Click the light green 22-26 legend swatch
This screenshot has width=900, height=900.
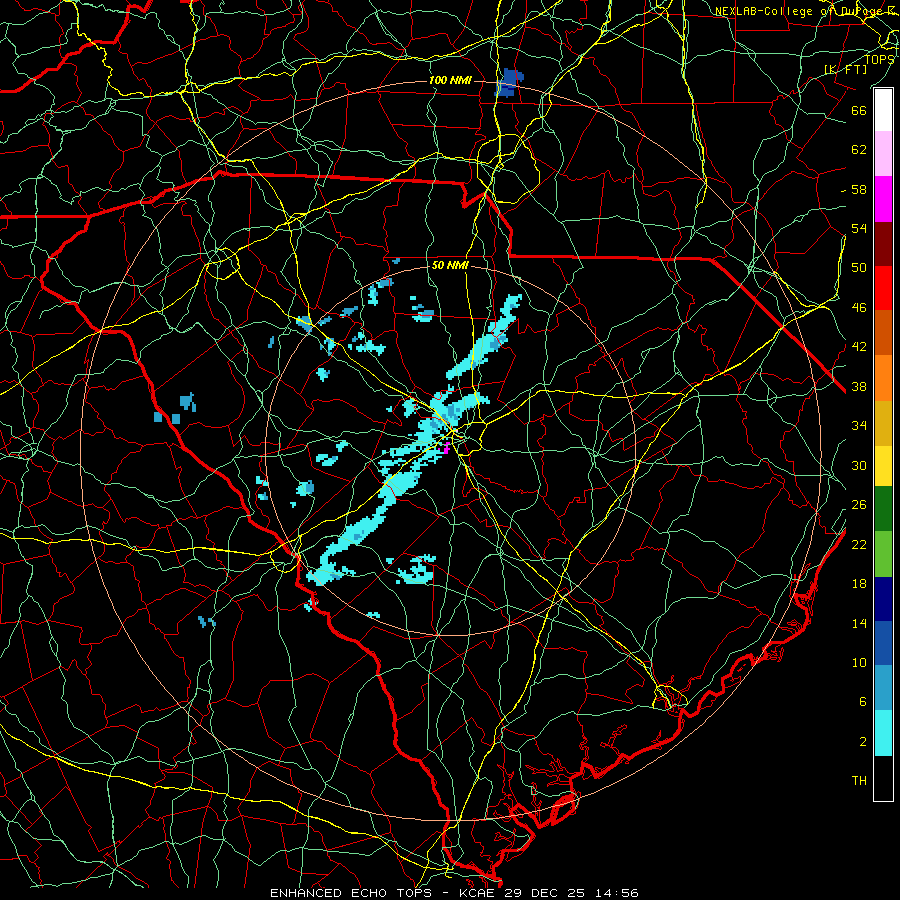coord(883,554)
